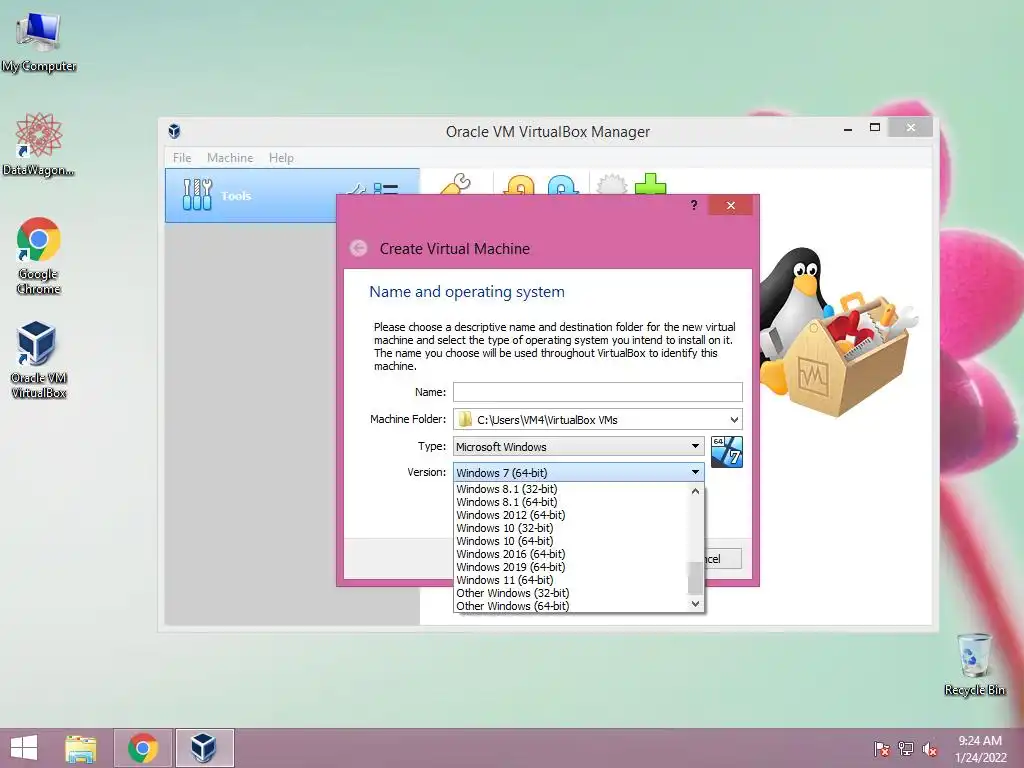The height and width of the screenshot is (768, 1024).
Task: Pick Windows 2019 (64-bit) version
Action: point(511,568)
